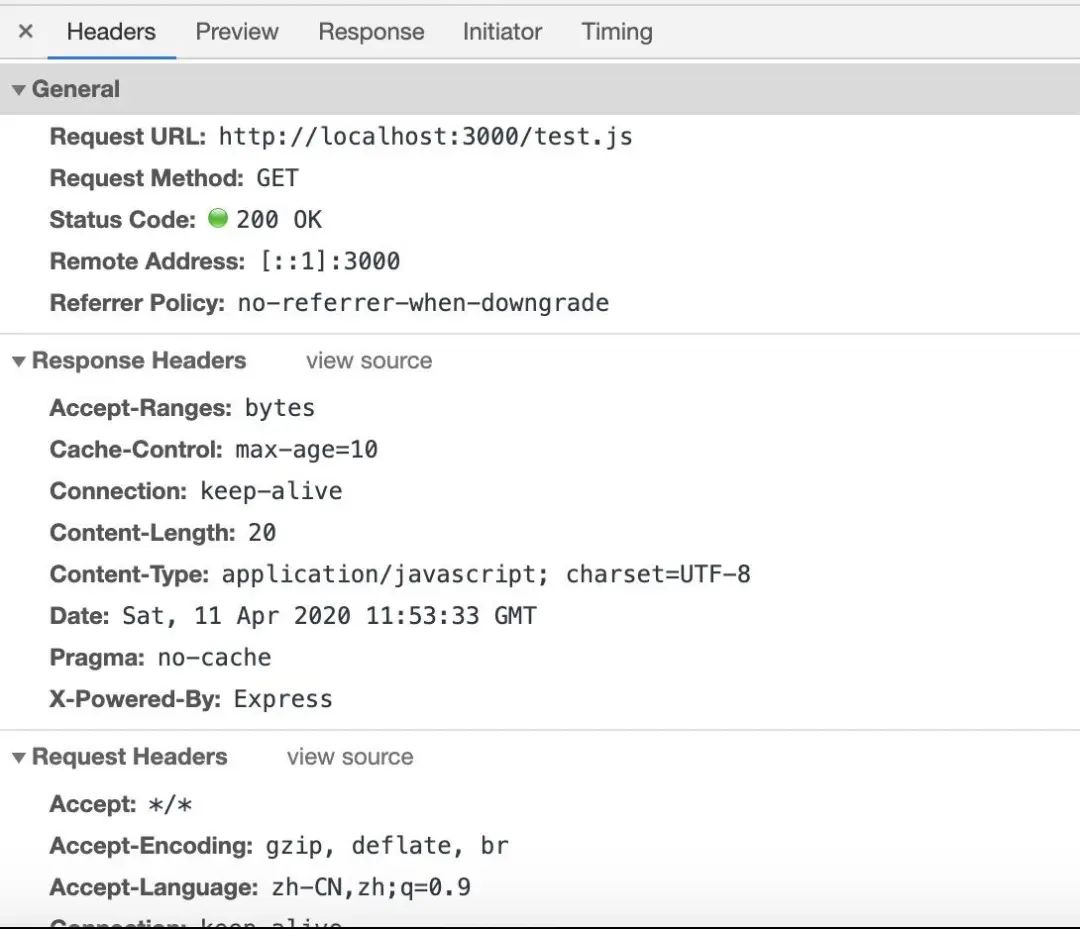The height and width of the screenshot is (929, 1080).
Task: Click the Cache-Control header name
Action: pos(136,450)
